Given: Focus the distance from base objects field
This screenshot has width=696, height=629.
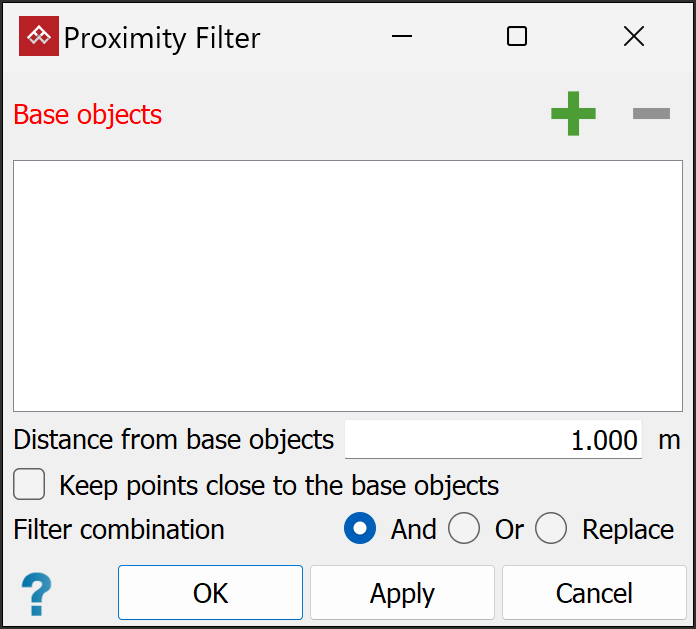Looking at the screenshot, I should click(x=493, y=440).
